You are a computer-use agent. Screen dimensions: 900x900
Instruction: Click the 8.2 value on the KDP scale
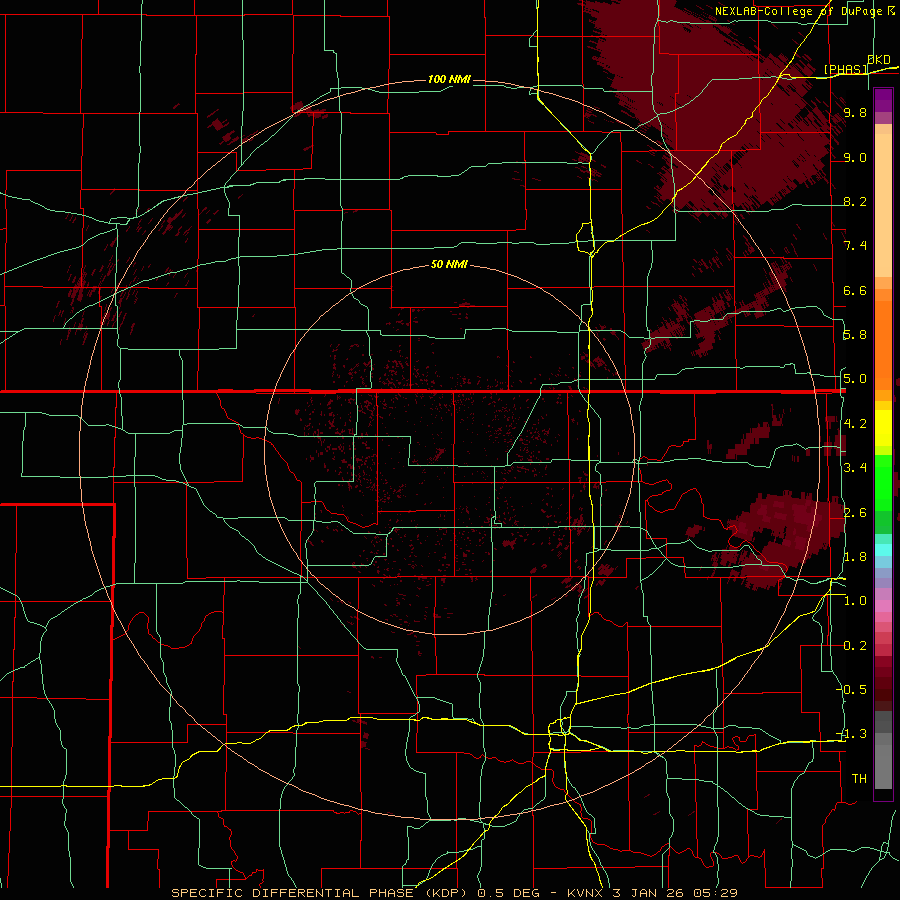[x=855, y=202]
